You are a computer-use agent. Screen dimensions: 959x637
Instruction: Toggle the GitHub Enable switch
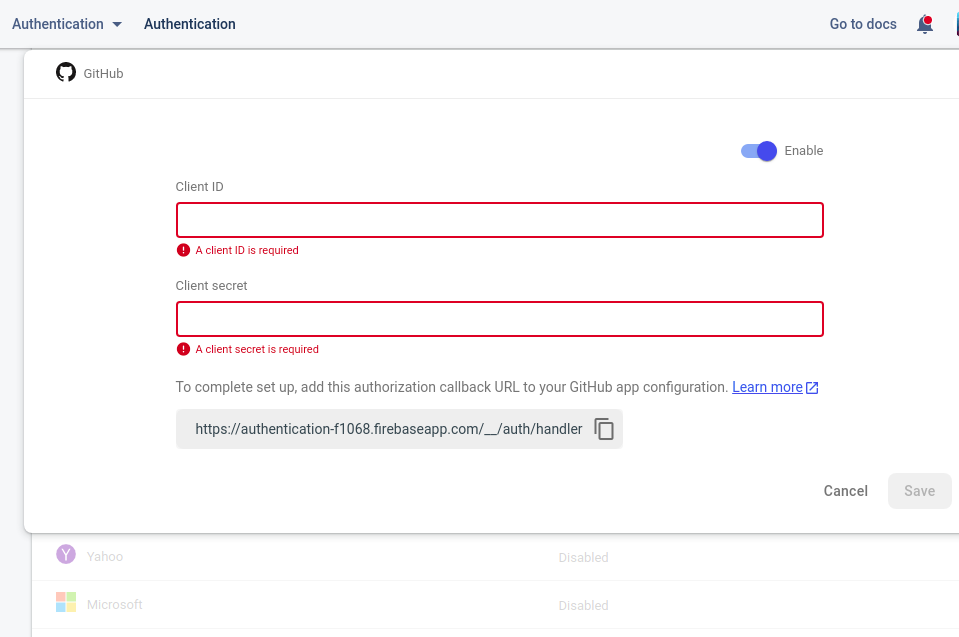pyautogui.click(x=759, y=151)
